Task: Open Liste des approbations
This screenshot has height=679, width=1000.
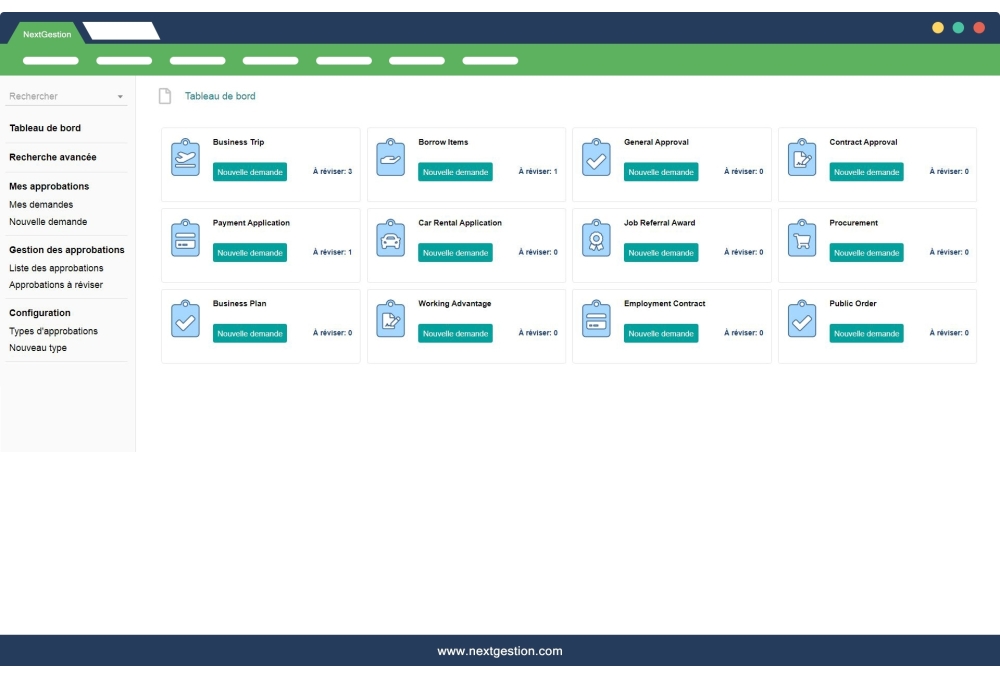Action: (x=54, y=268)
